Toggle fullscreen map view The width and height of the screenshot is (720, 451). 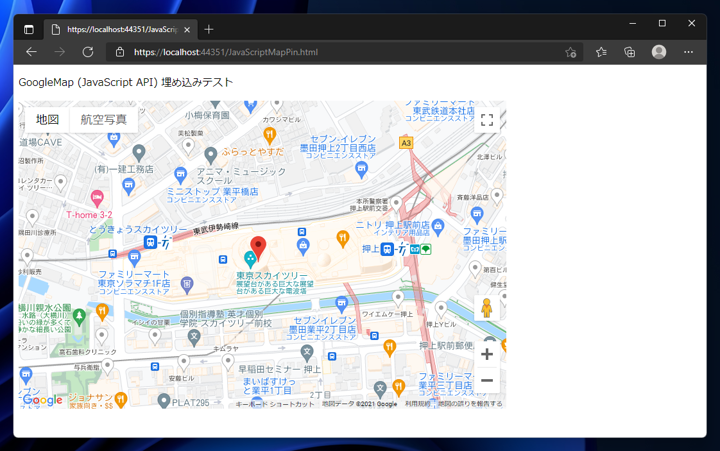pyautogui.click(x=487, y=120)
